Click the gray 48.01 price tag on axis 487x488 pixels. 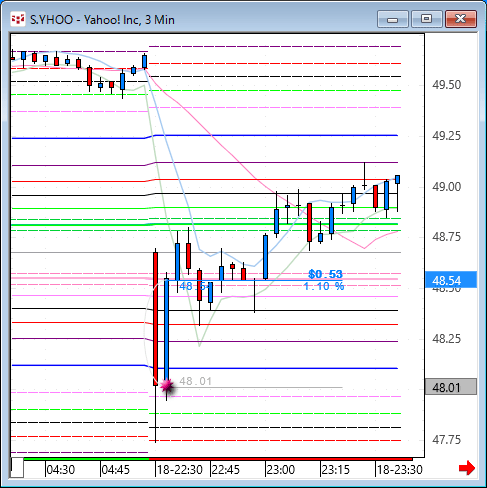[451, 387]
